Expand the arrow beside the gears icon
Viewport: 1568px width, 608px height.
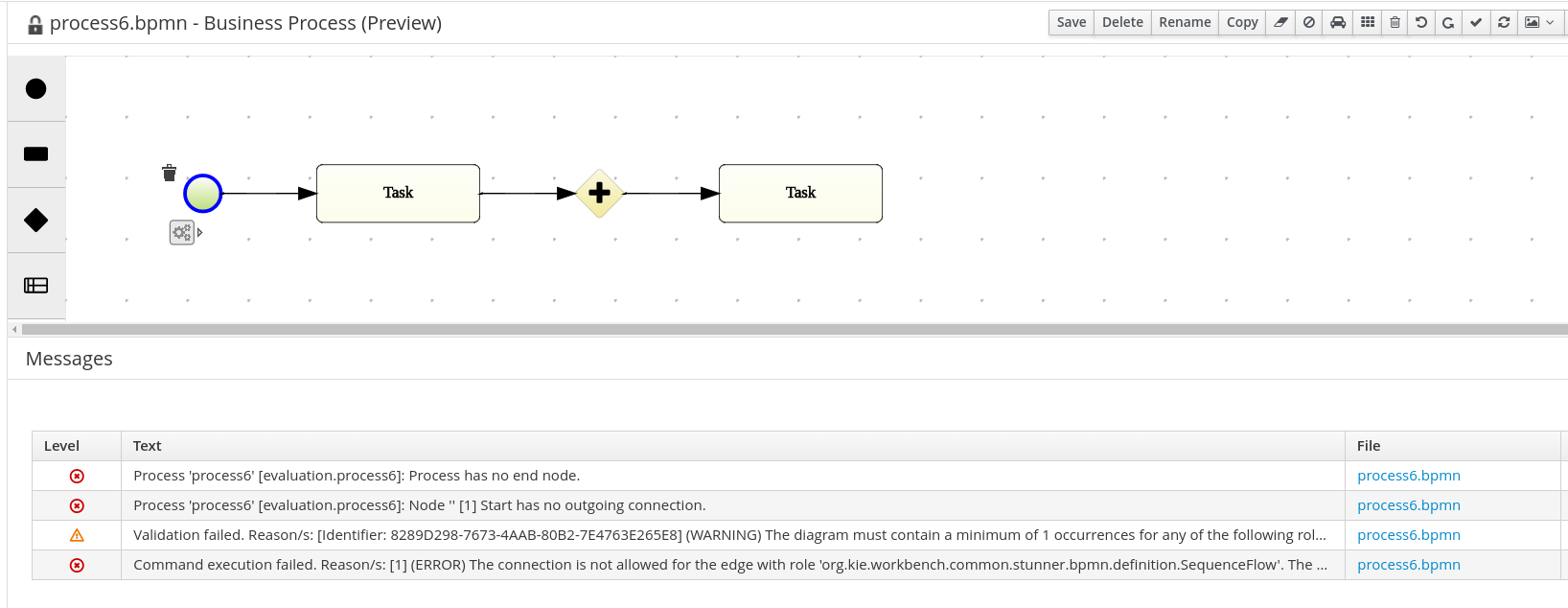click(x=199, y=232)
